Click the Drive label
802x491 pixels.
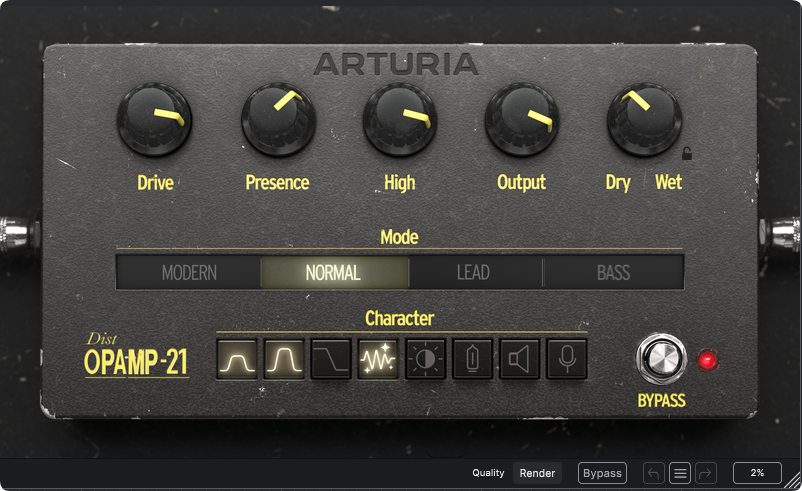[155, 183]
